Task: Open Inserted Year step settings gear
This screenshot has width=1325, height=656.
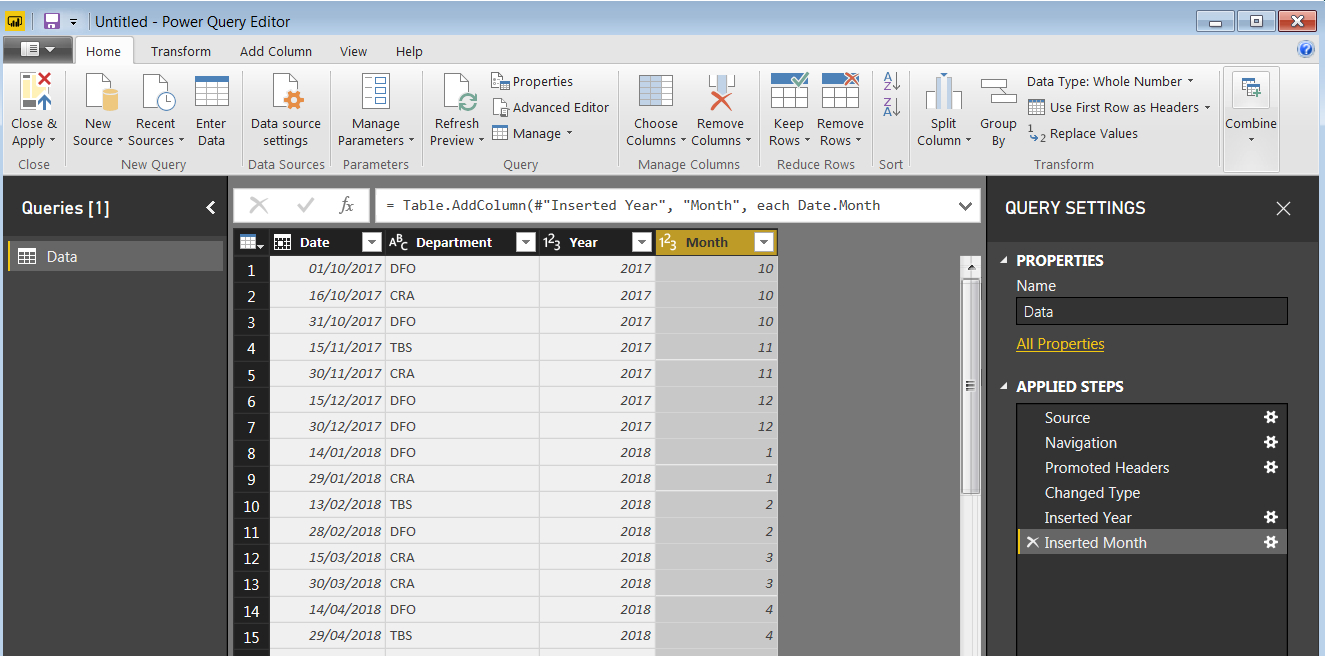Action: 1271,517
